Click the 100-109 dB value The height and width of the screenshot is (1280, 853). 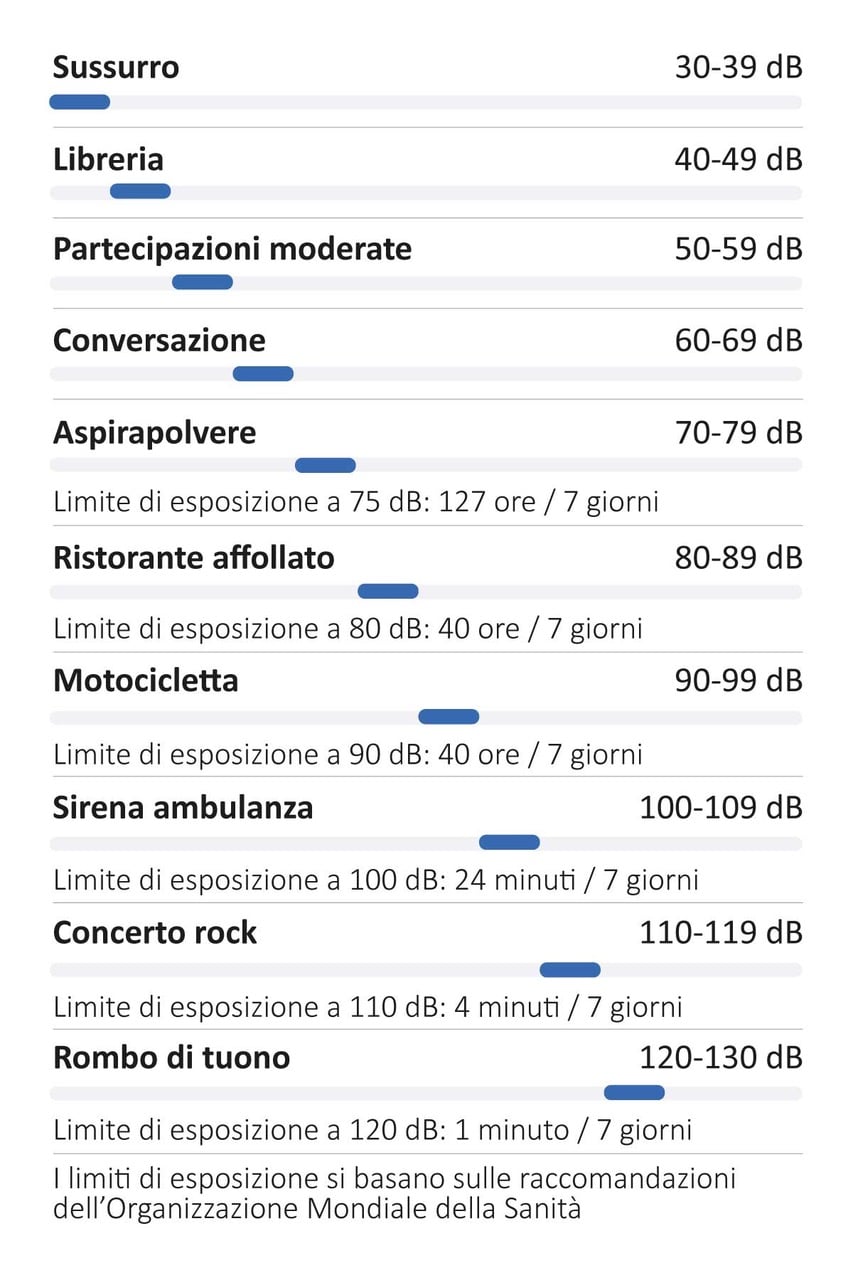point(721,806)
